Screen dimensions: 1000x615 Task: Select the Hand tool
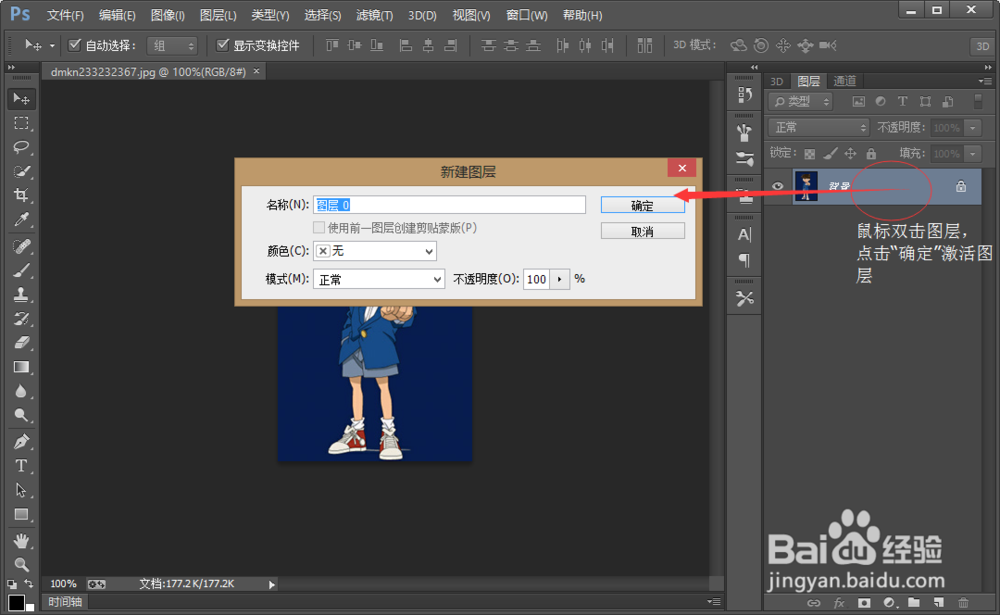(x=21, y=541)
